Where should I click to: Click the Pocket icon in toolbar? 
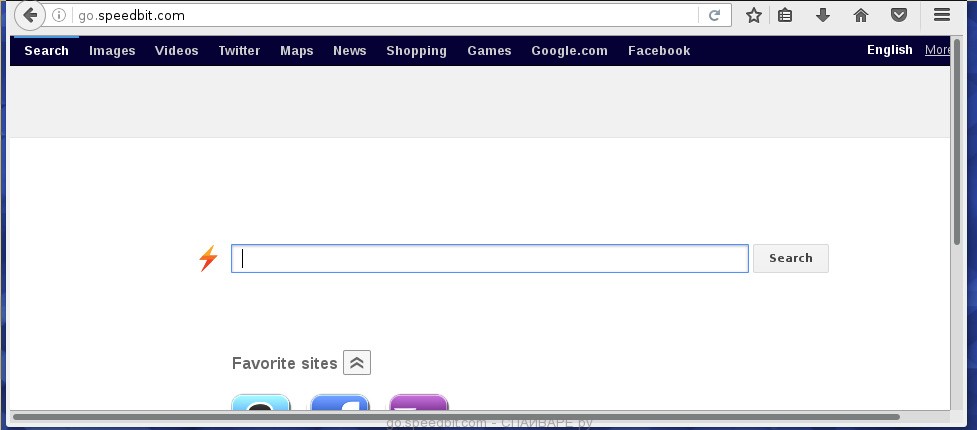coord(899,16)
